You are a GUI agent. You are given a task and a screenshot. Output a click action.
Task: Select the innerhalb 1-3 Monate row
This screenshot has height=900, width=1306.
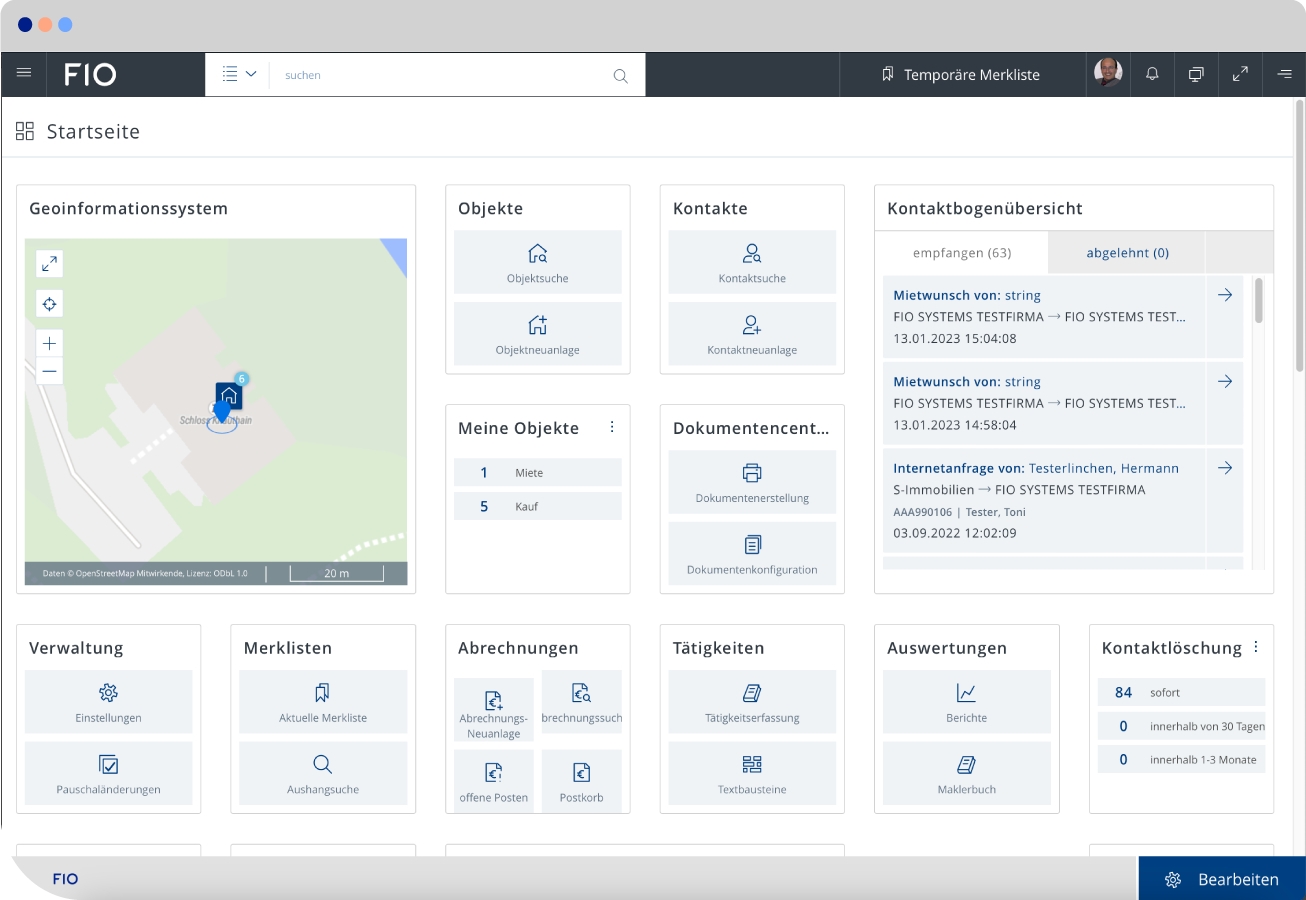click(1181, 760)
